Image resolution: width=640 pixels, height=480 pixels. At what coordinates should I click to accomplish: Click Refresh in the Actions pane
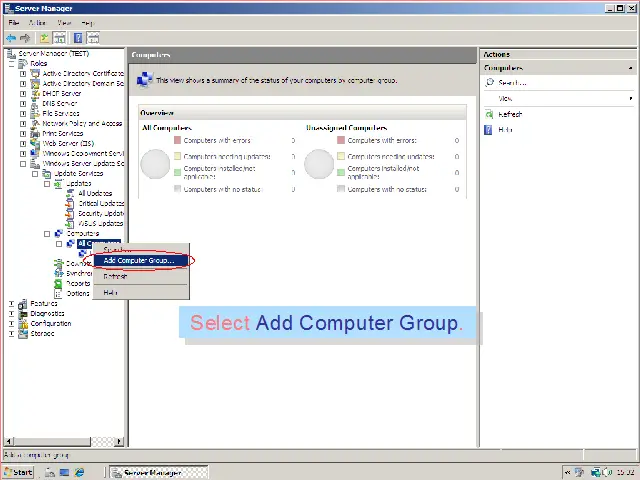coord(510,114)
